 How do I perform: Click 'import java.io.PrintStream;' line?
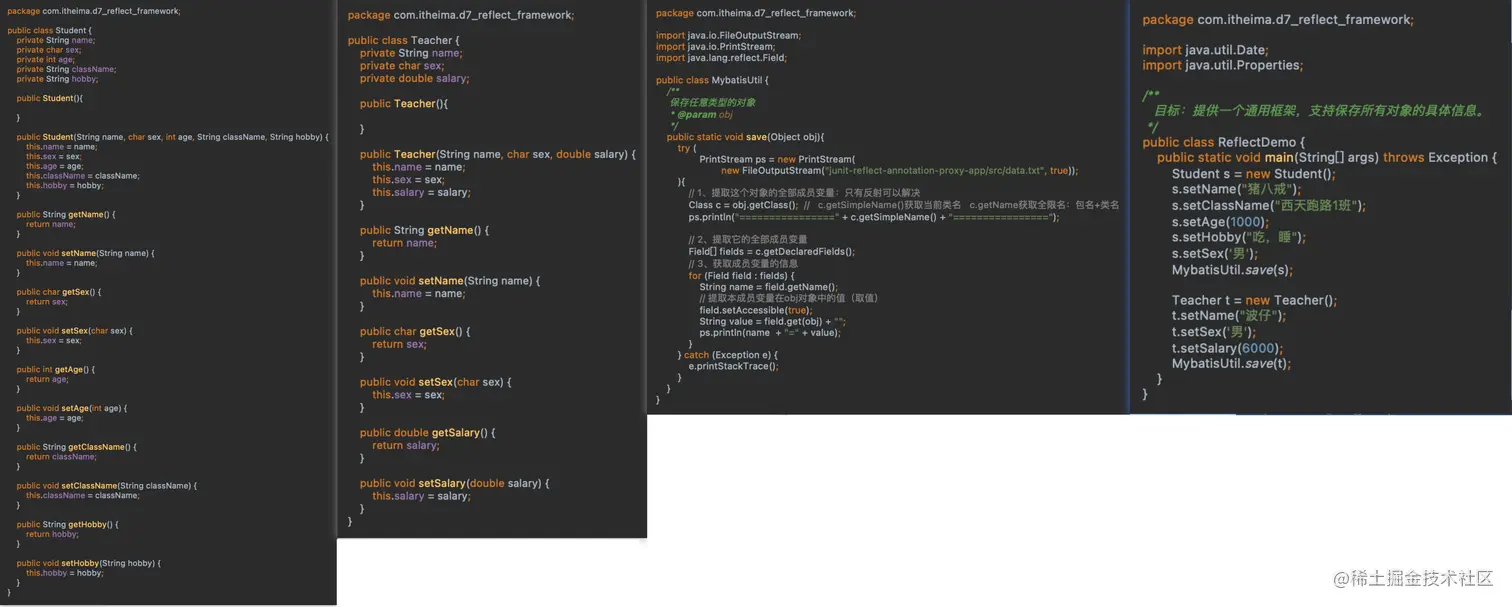(715, 46)
